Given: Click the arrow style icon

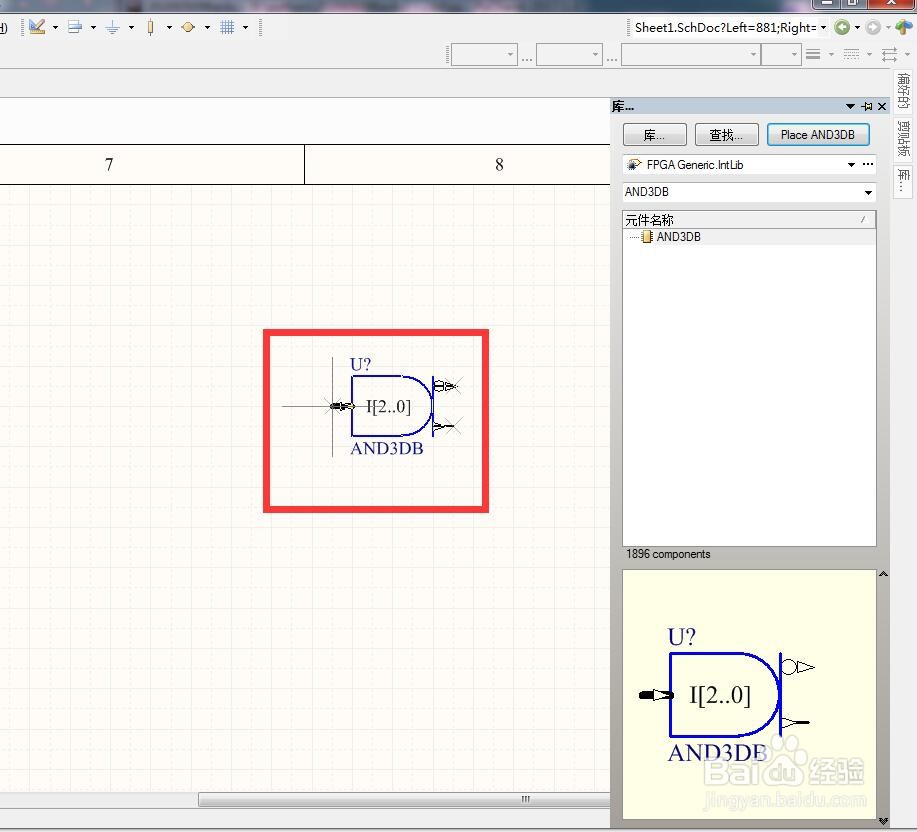Looking at the screenshot, I should click(x=890, y=54).
